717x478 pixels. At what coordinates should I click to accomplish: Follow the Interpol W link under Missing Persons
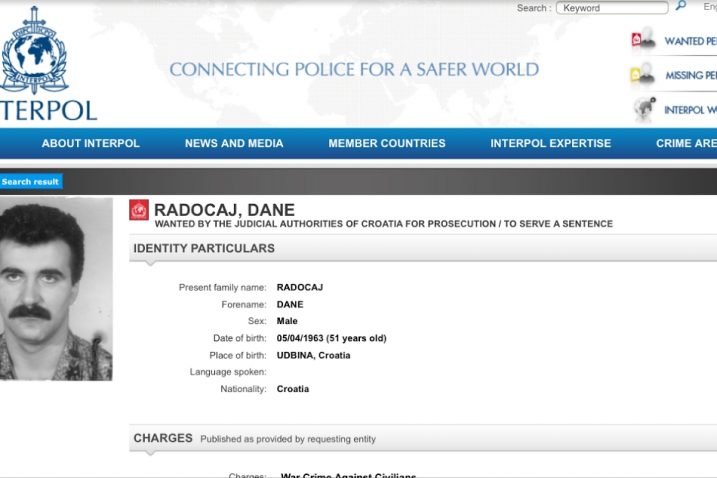point(690,110)
